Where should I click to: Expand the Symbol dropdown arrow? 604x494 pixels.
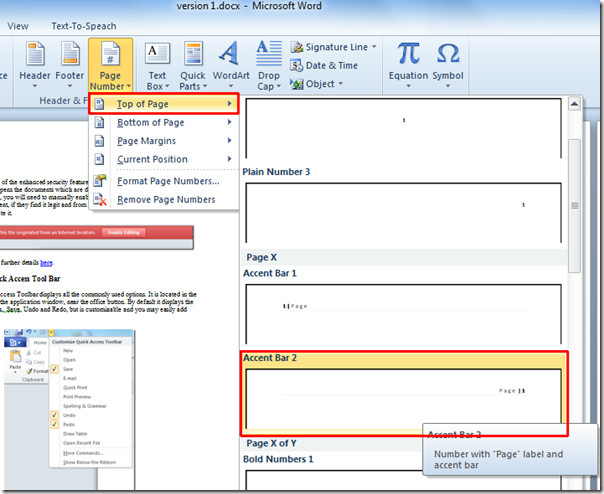click(448, 86)
